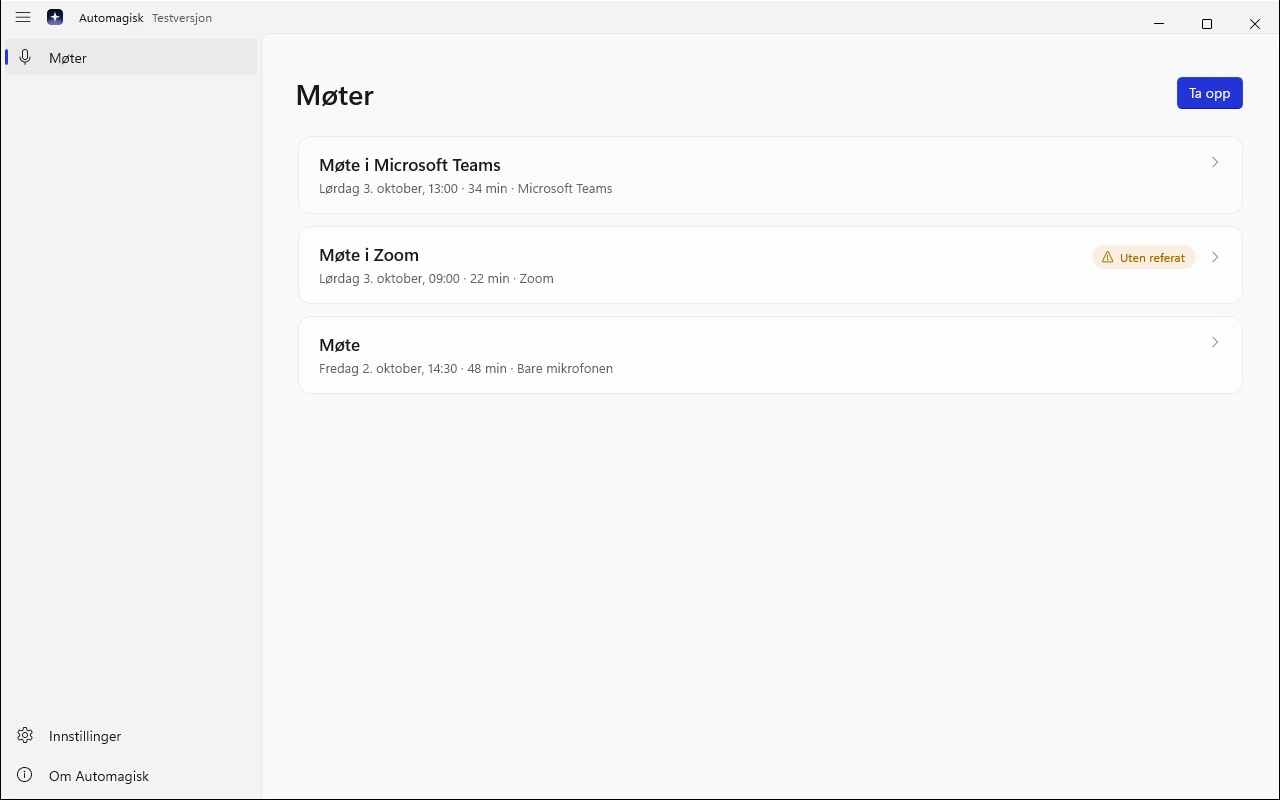1280x800 pixels.
Task: Click the Uten referat badge
Action: [x=1143, y=257]
